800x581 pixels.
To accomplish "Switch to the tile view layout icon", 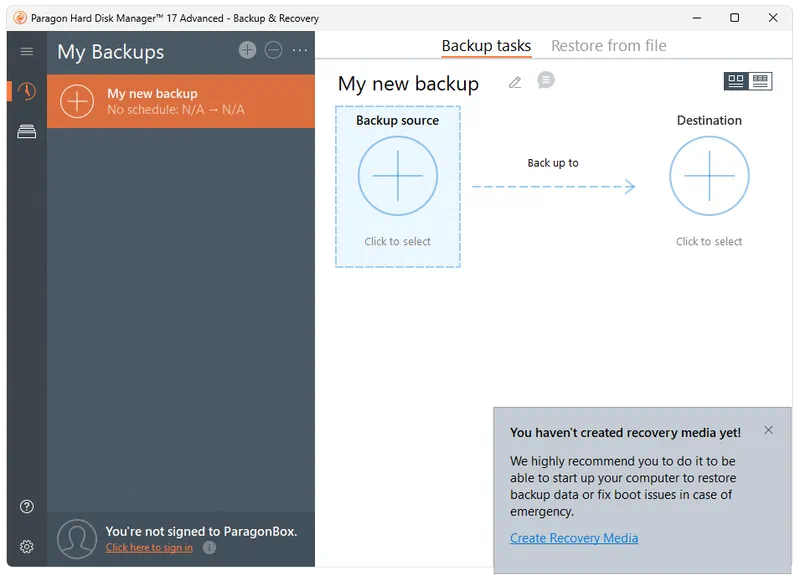I will (736, 81).
